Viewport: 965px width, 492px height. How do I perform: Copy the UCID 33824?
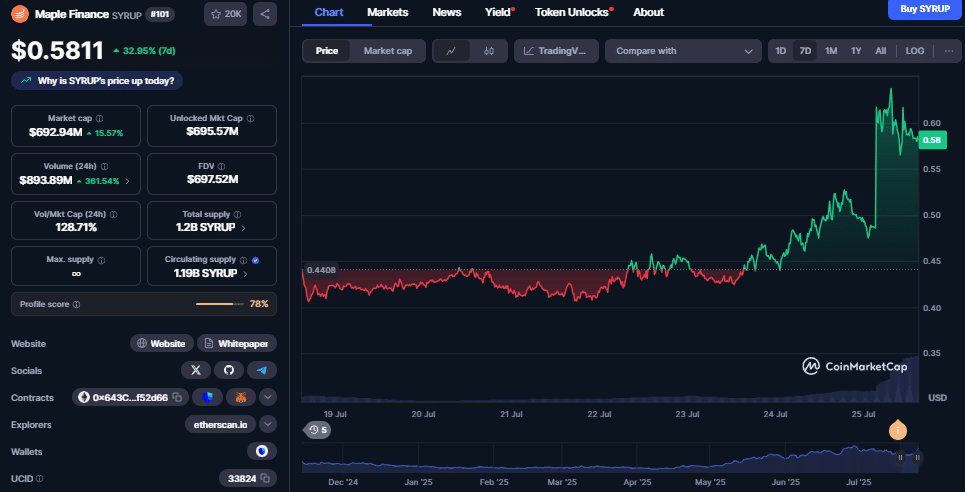(265, 478)
